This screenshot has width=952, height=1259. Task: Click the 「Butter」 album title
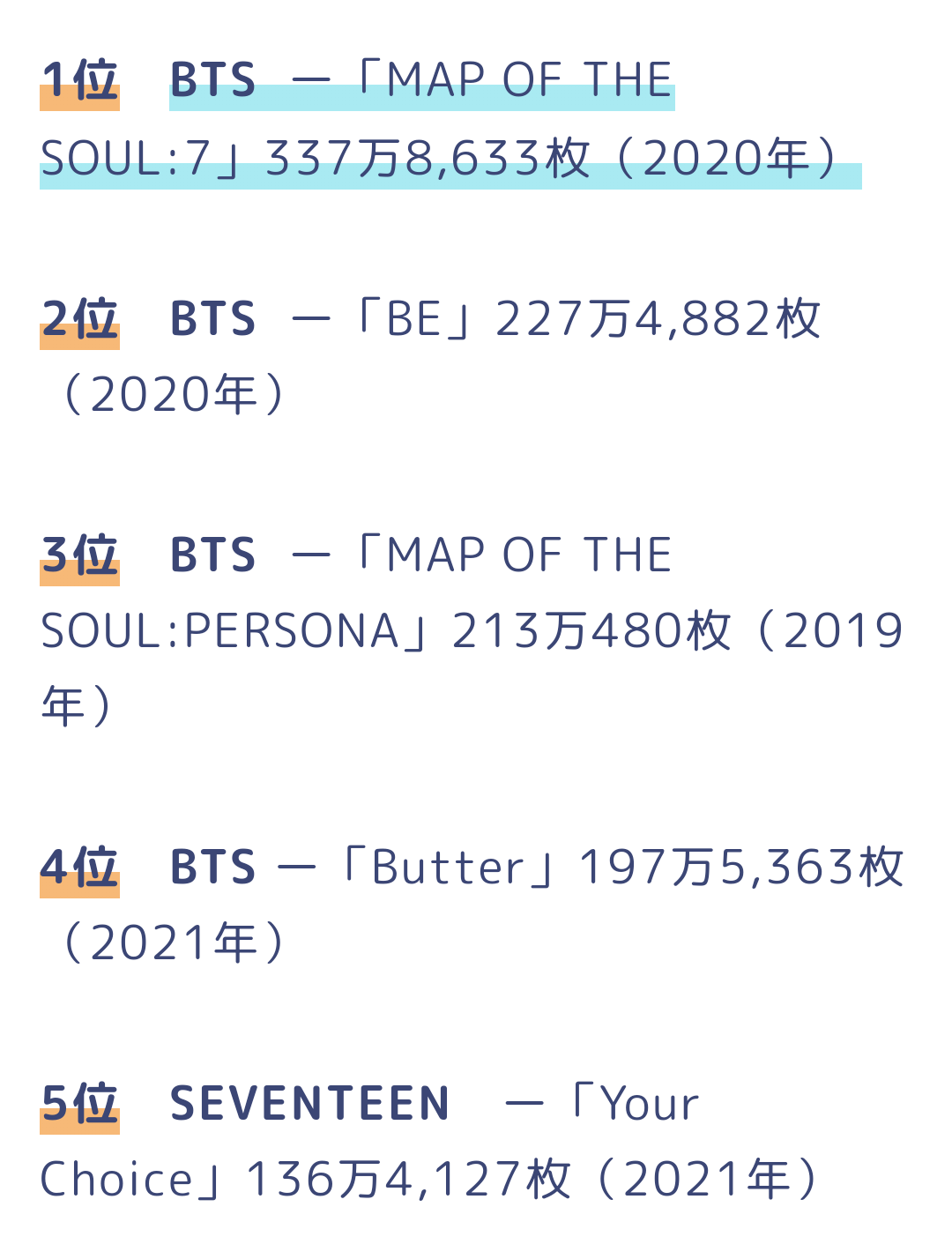point(449,868)
